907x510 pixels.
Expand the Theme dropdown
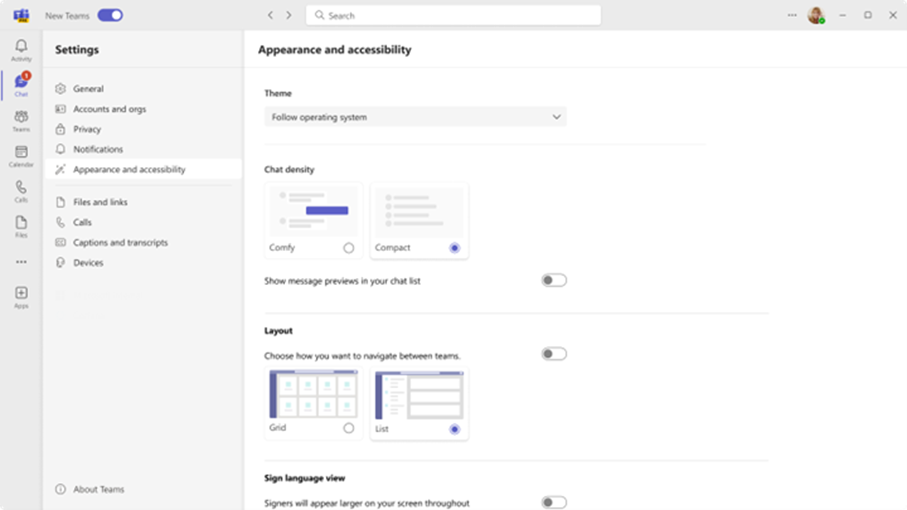[x=415, y=117]
